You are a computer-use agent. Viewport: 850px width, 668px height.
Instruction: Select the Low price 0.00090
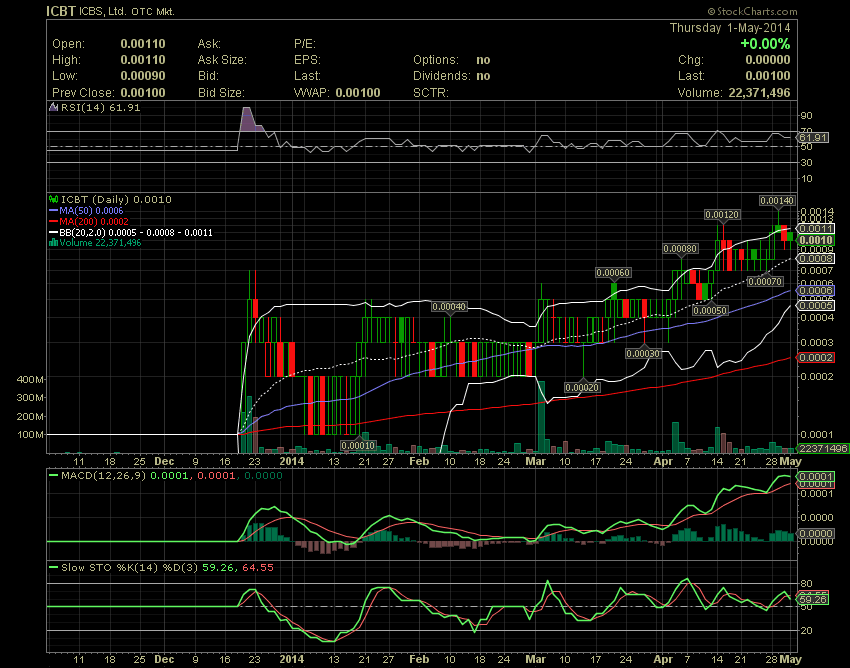tap(143, 76)
